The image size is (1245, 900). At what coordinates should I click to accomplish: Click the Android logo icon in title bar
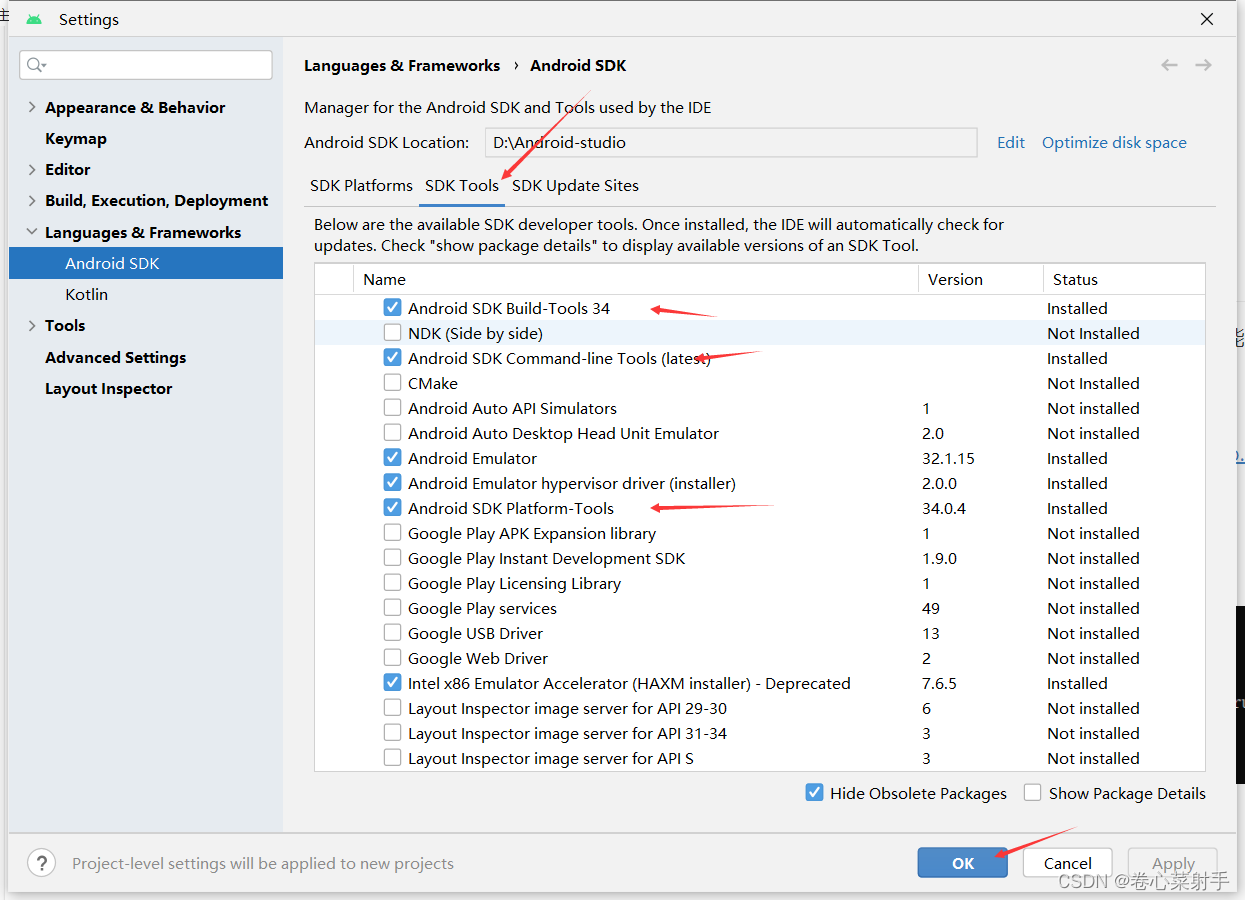34,19
